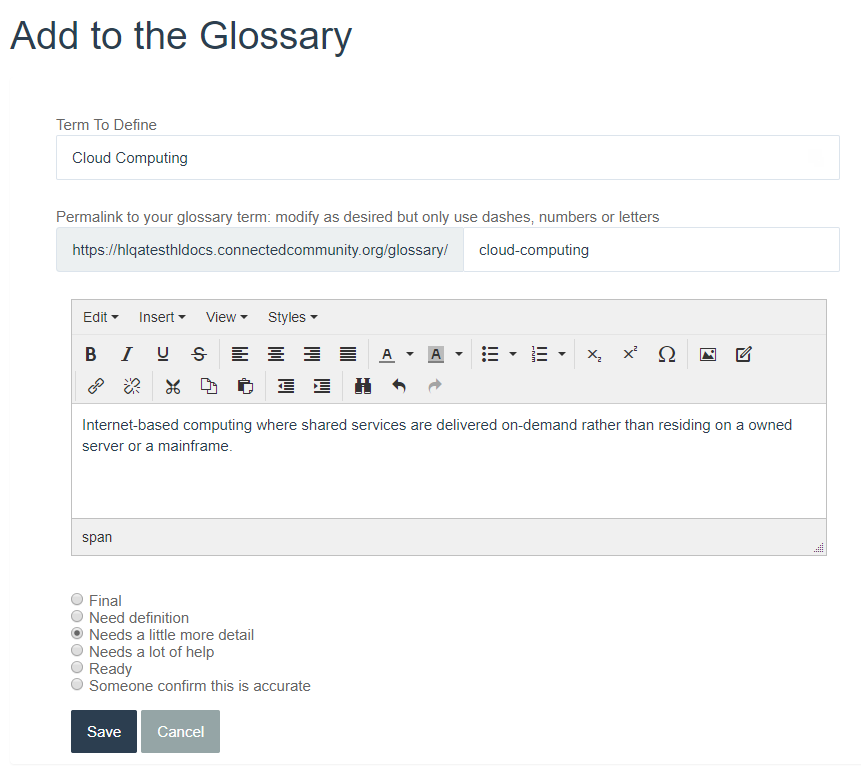Apply superscript formatting
Image resolution: width=861 pixels, height=777 pixels.
tap(630, 354)
